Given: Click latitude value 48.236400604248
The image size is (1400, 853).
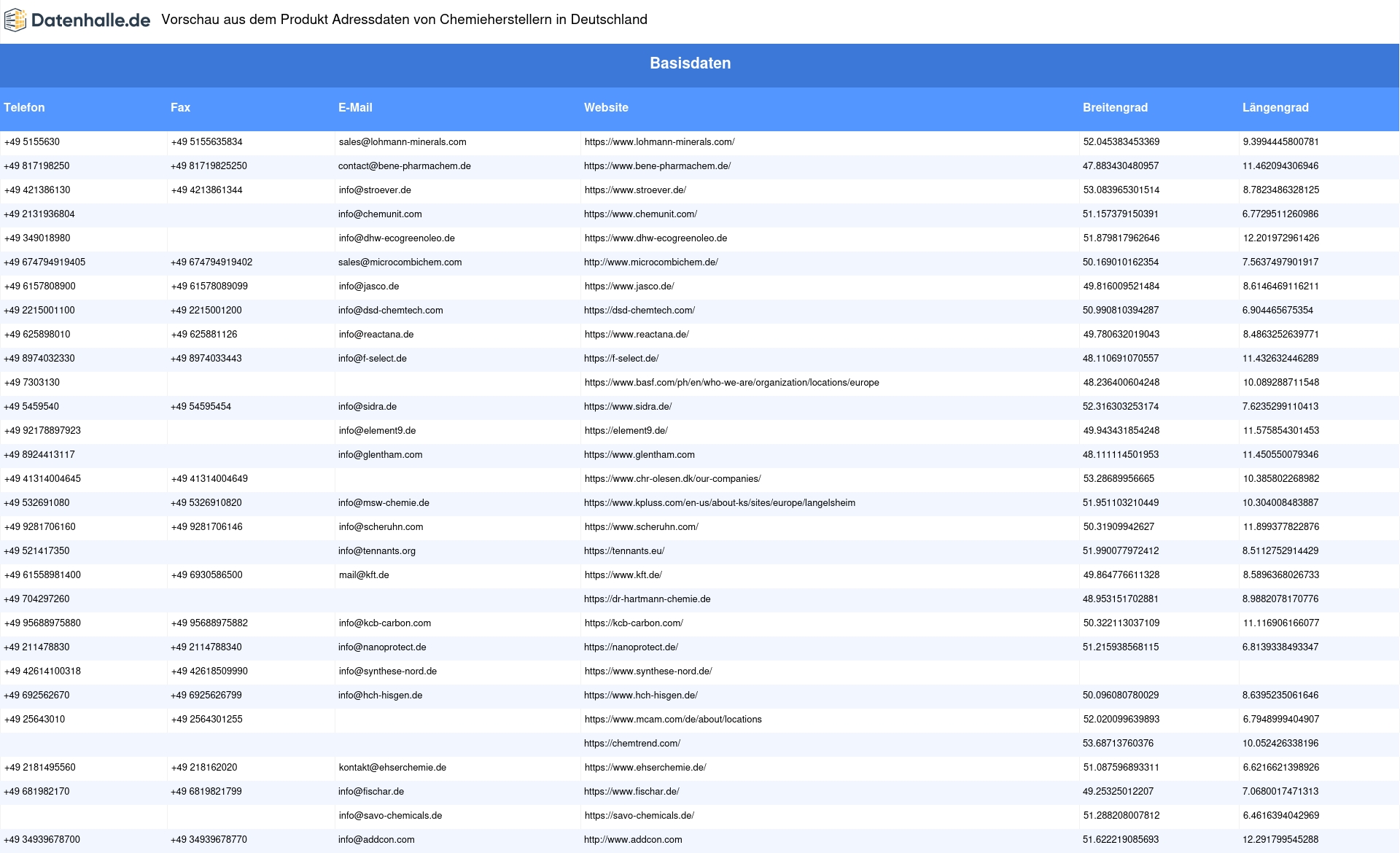Looking at the screenshot, I should [x=1121, y=383].
